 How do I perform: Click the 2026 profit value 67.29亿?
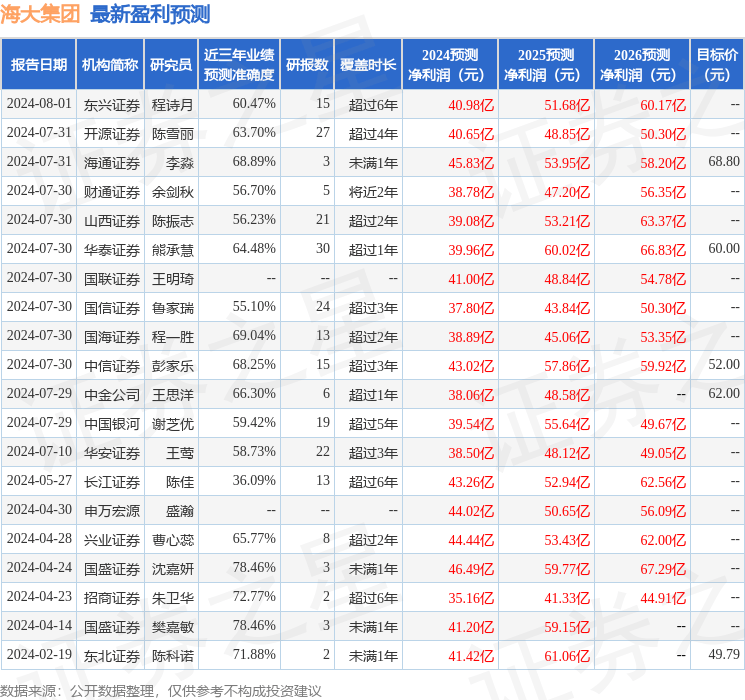[663, 569]
